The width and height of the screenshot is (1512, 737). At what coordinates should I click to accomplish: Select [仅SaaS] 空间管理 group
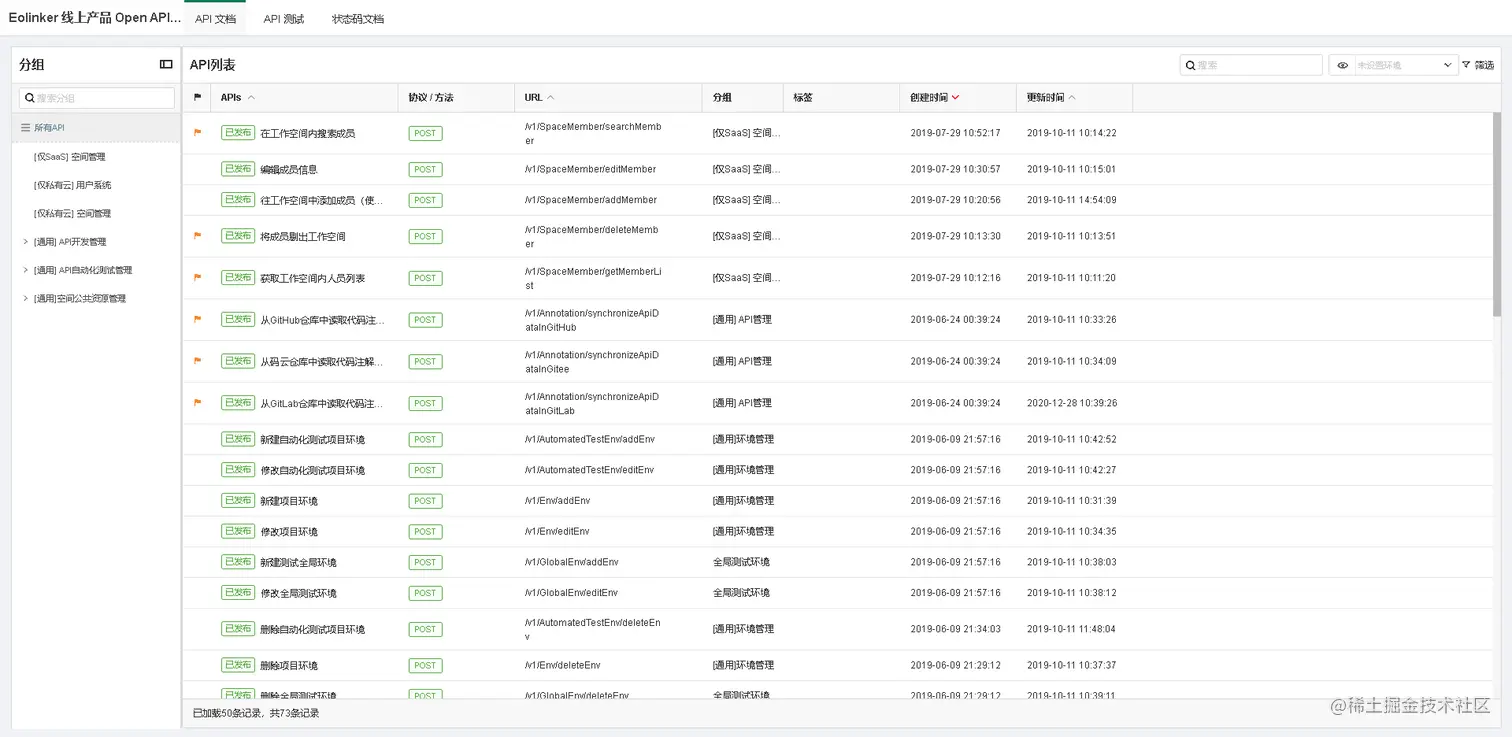coord(69,157)
